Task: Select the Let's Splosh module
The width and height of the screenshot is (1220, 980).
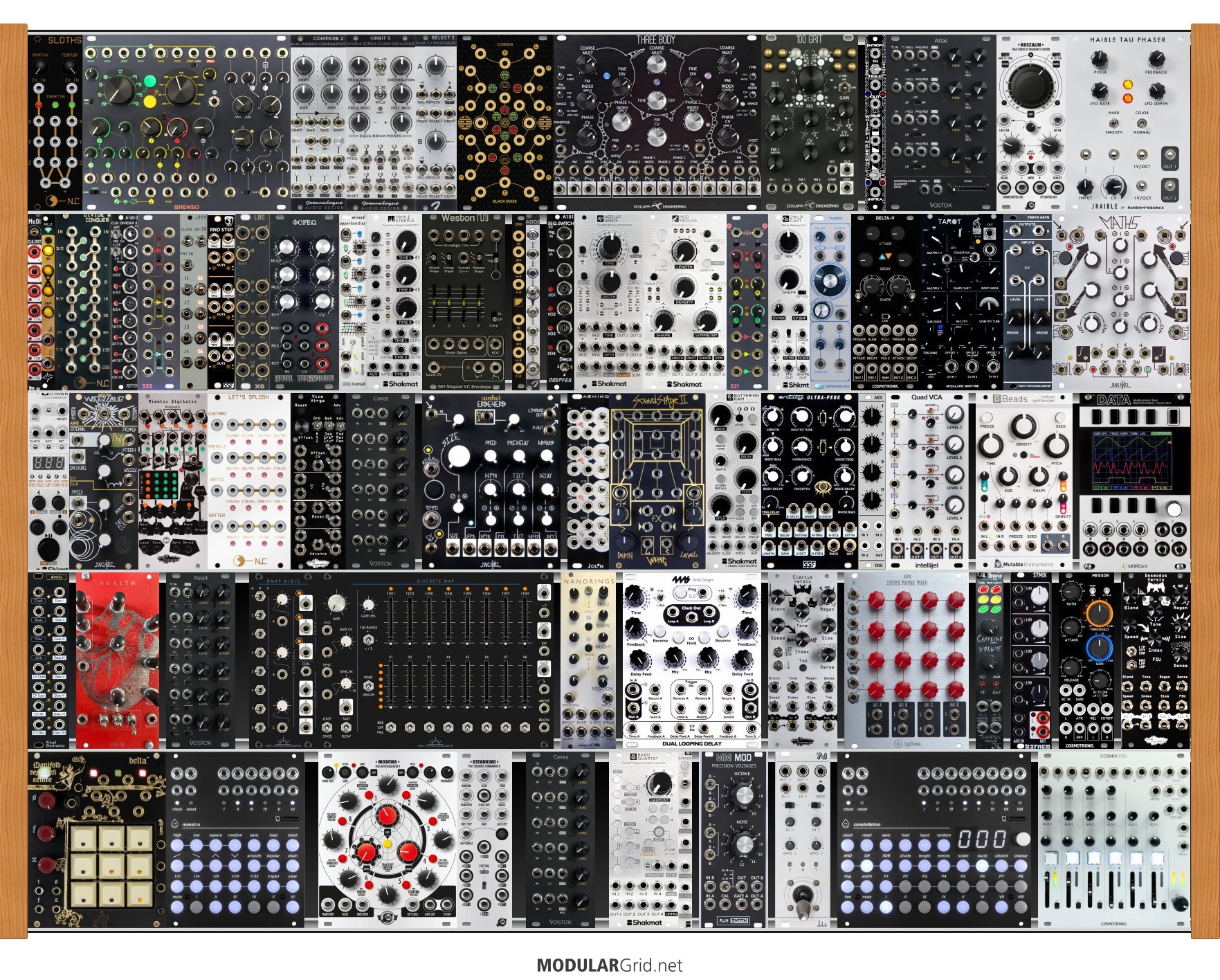Action: point(249,481)
